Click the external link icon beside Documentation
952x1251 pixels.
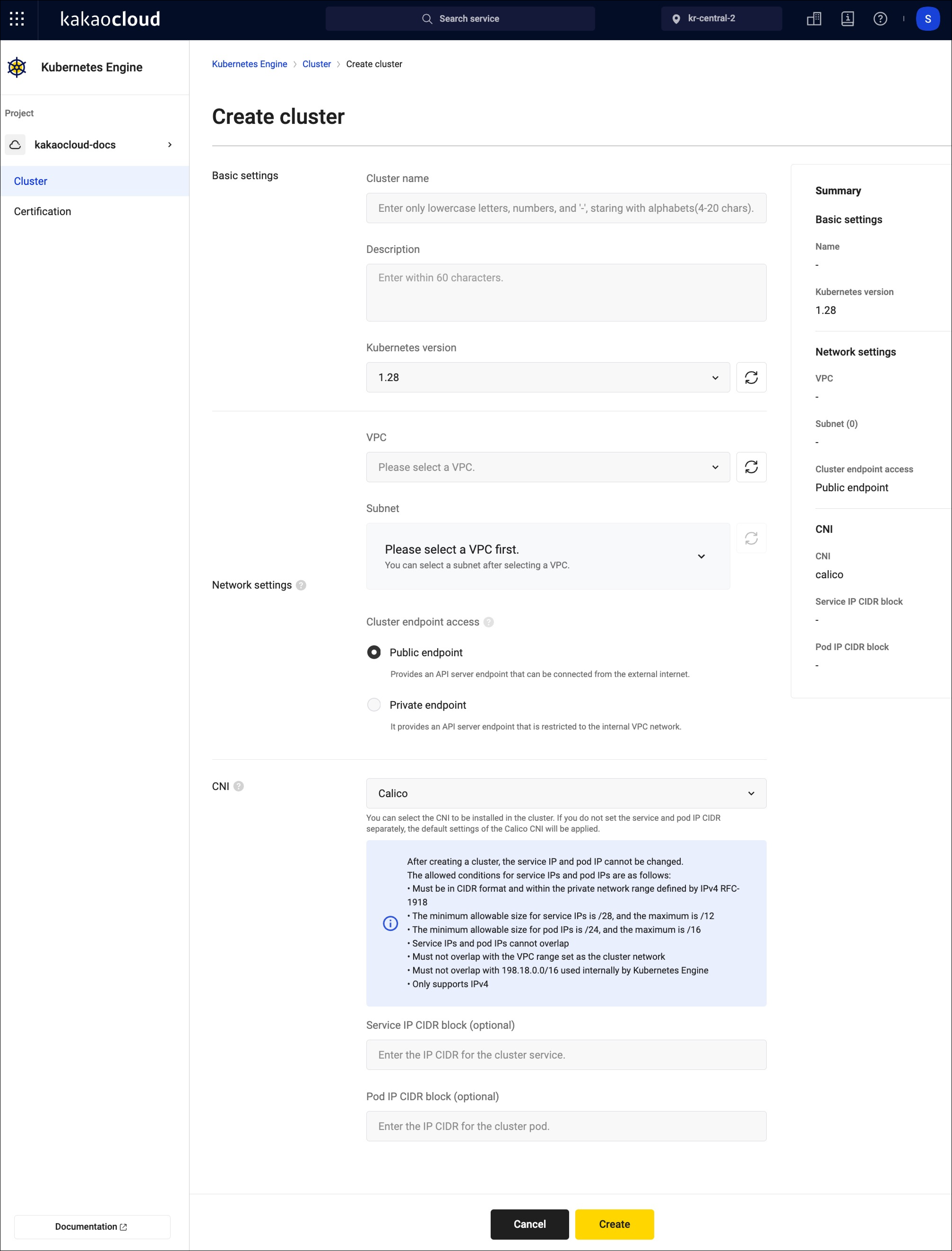pos(124,1227)
